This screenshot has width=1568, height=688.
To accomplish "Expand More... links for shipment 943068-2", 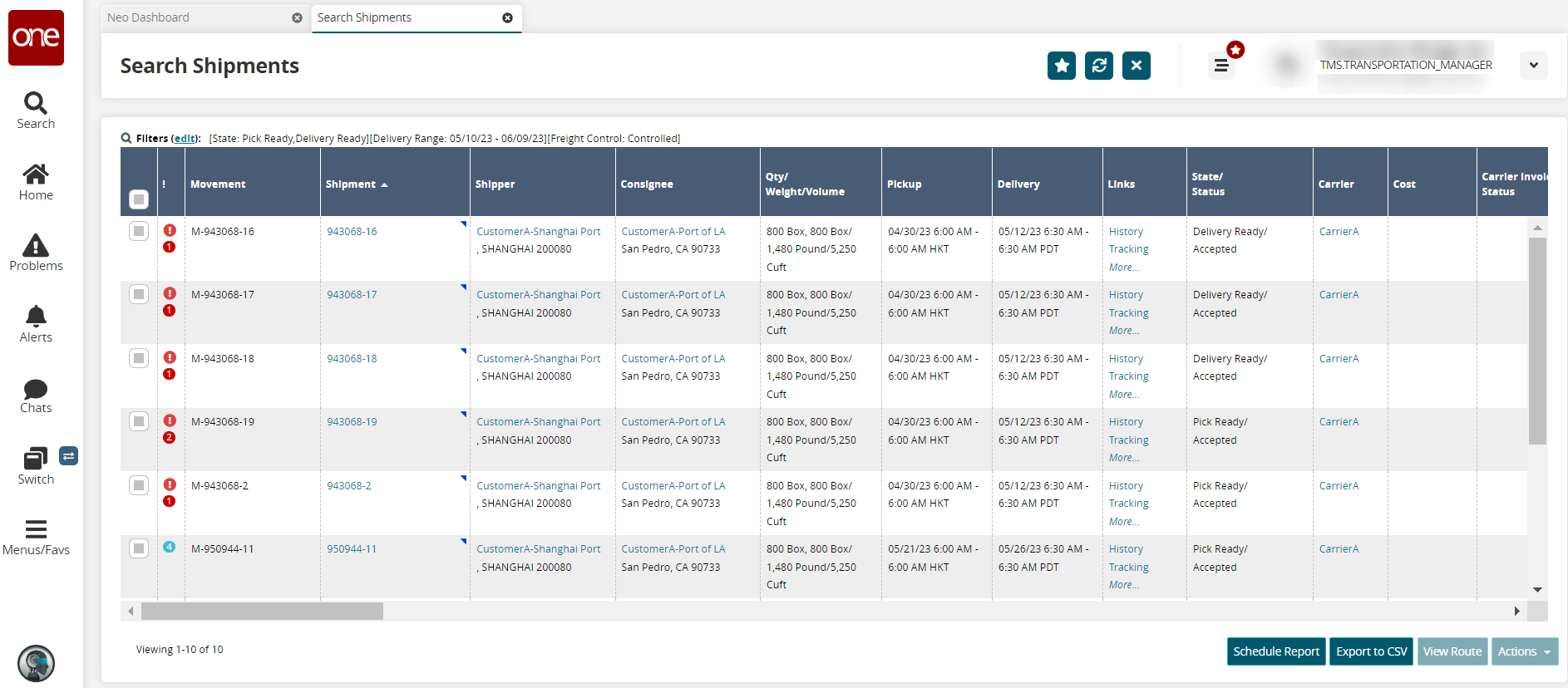I will pyautogui.click(x=1124, y=522).
